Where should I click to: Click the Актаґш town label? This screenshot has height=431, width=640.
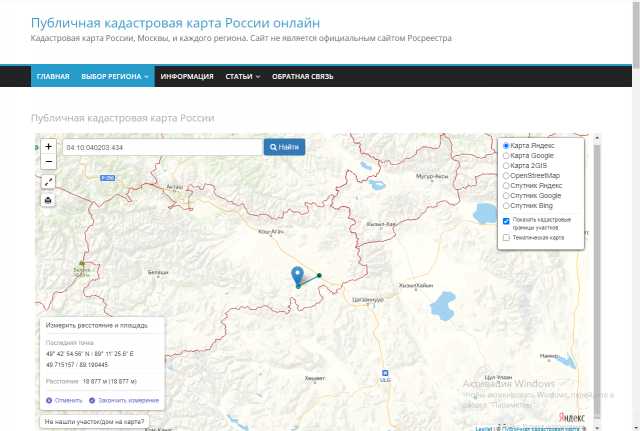coord(174,187)
